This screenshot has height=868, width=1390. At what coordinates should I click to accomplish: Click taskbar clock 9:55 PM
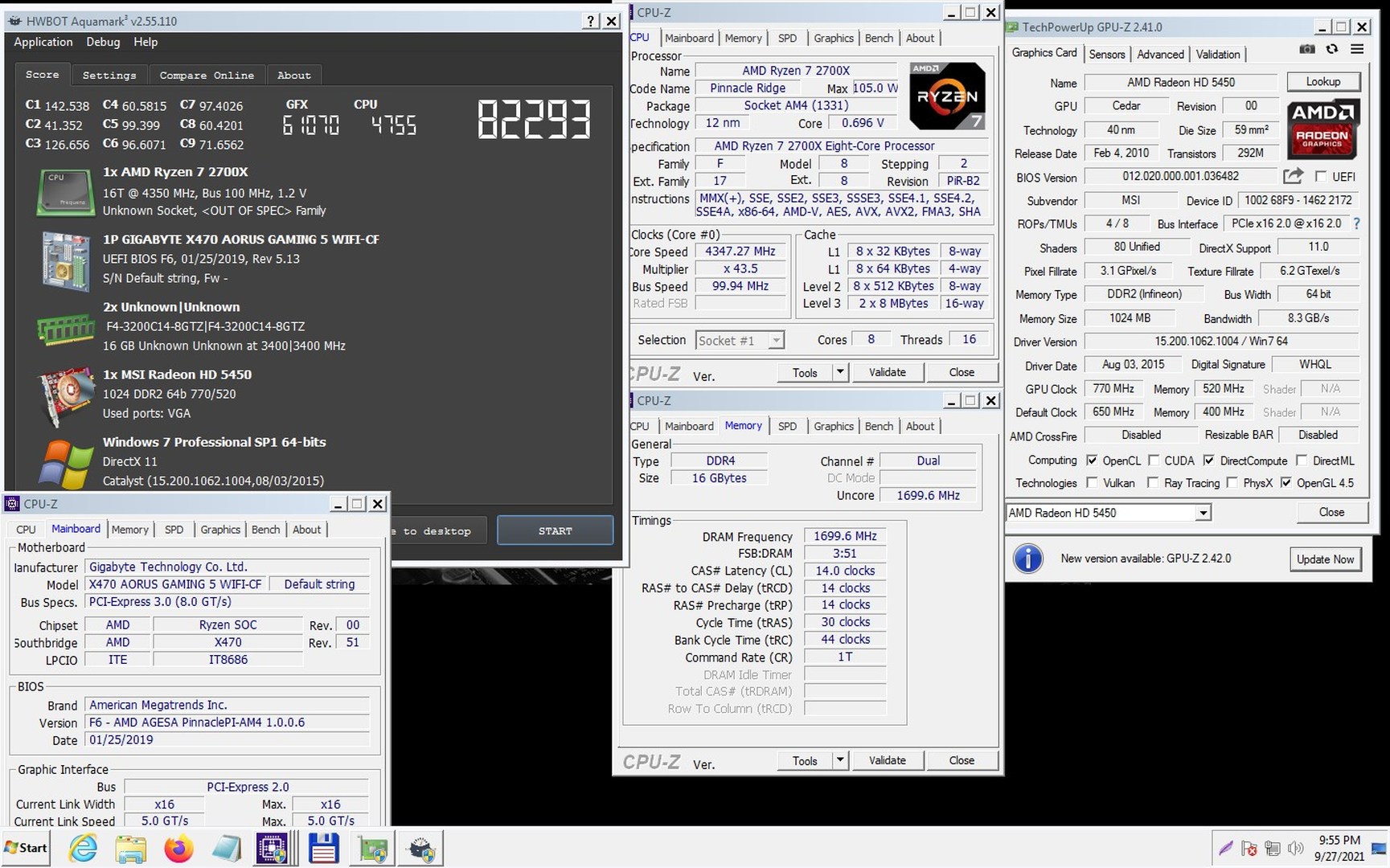[1339, 840]
